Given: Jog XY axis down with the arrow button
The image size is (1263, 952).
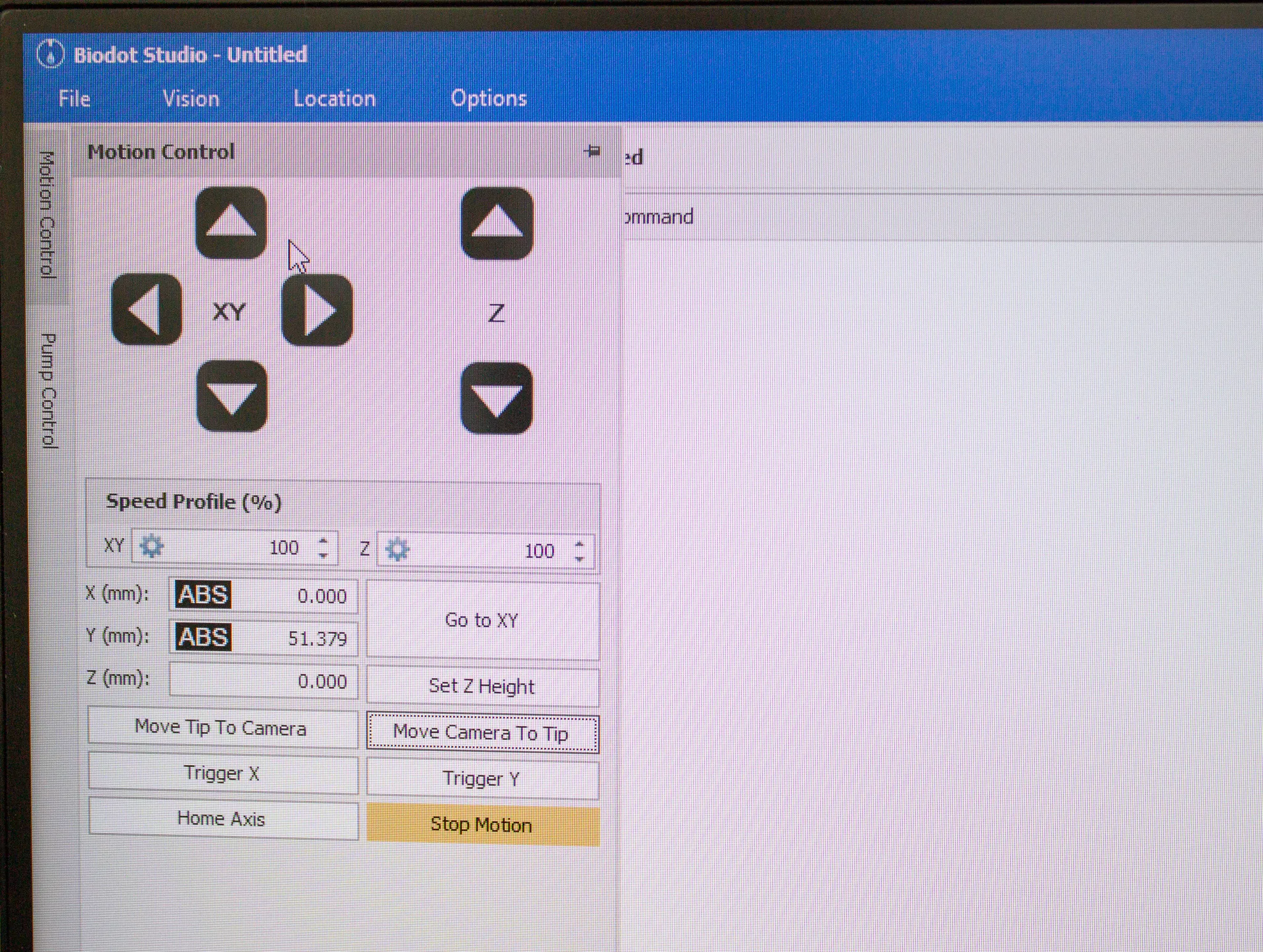Looking at the screenshot, I should pyautogui.click(x=232, y=396).
